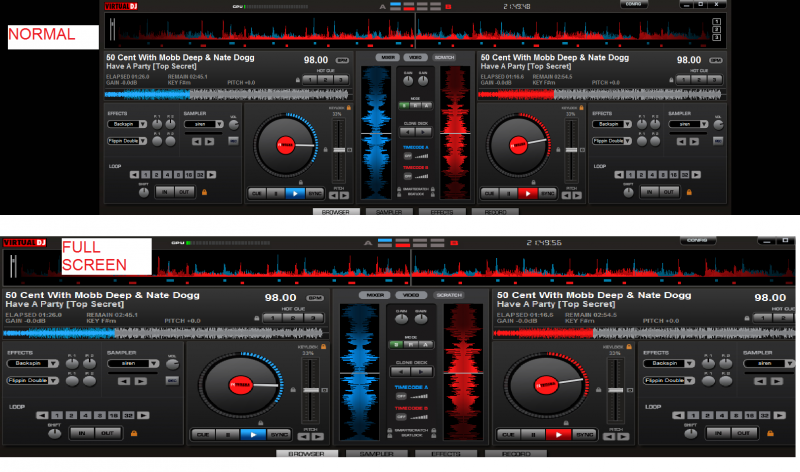
Task: Click the red play button in the full screen window
Action: 558,435
